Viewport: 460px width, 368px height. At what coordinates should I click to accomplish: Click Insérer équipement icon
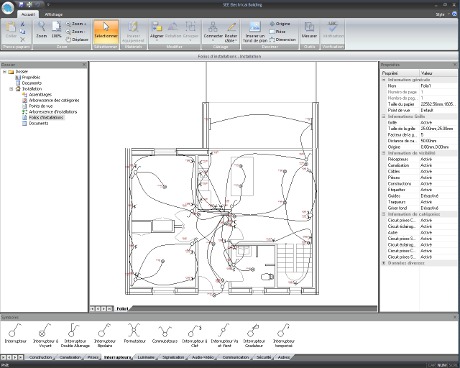pyautogui.click(x=133, y=31)
